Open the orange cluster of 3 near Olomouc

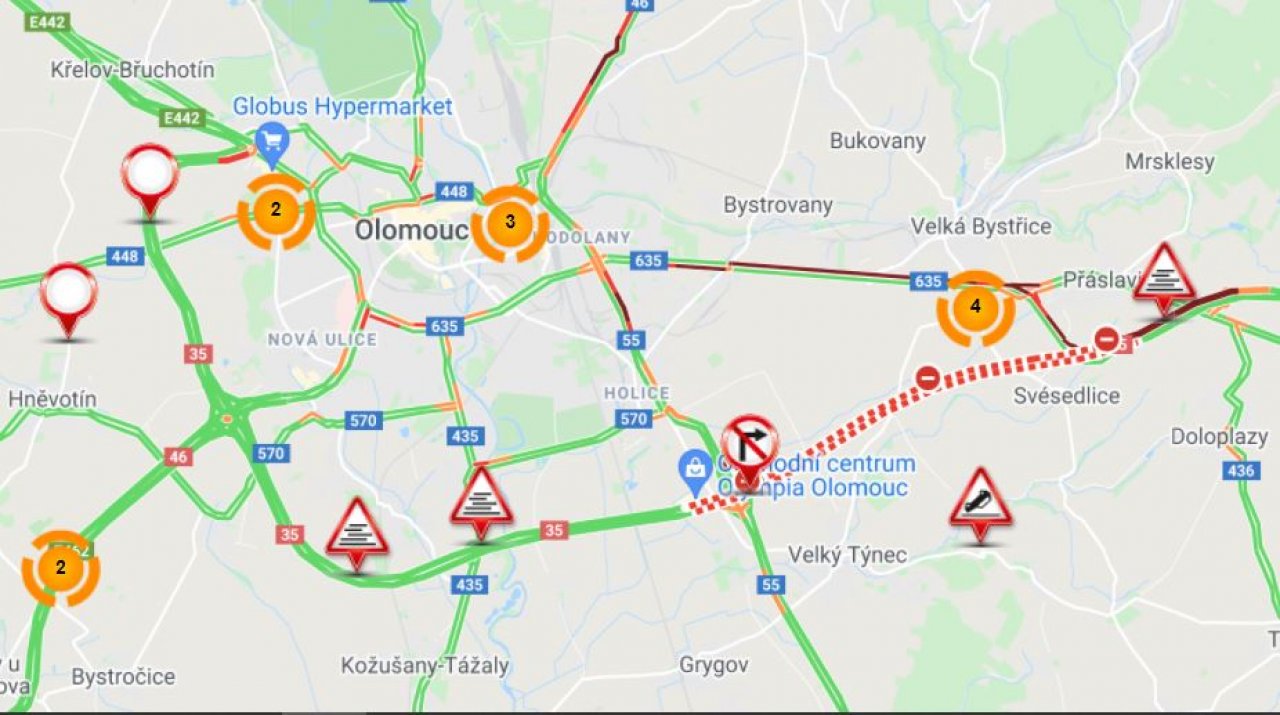tap(510, 223)
